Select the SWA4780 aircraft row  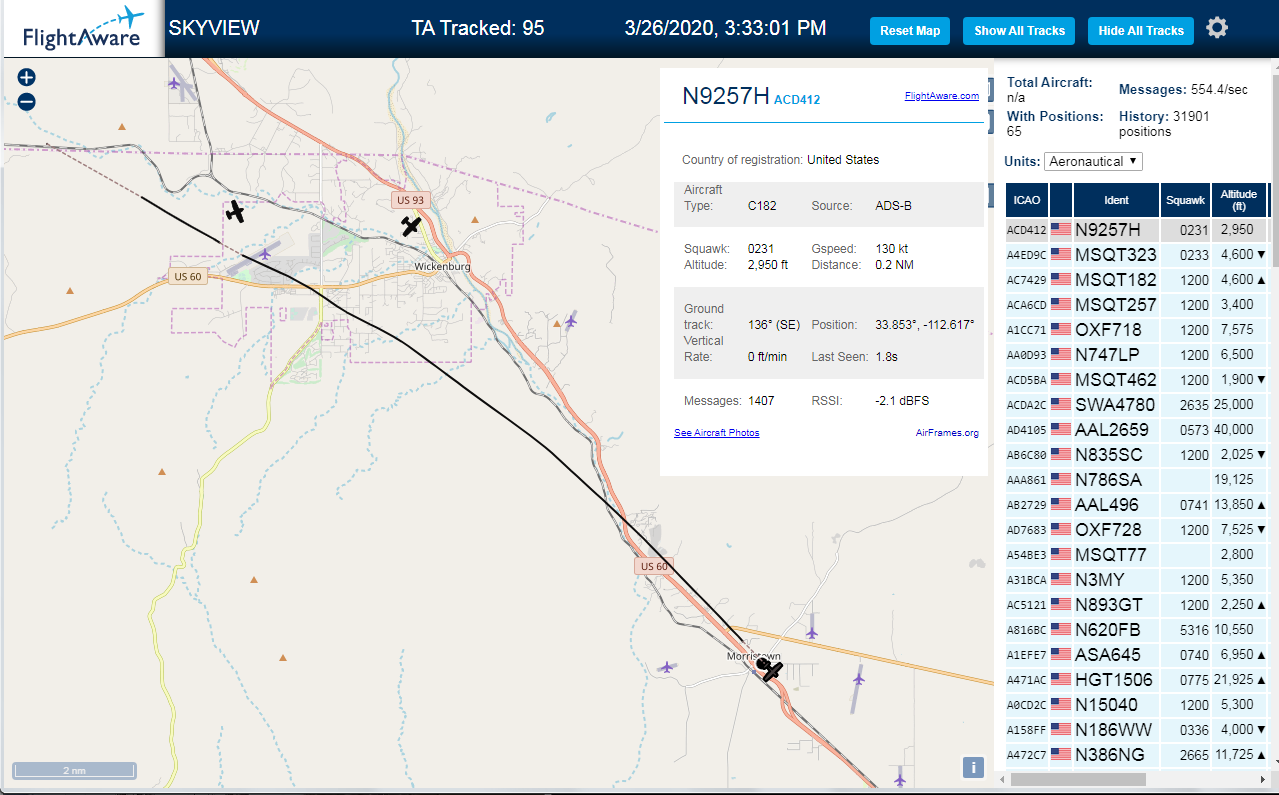1136,405
